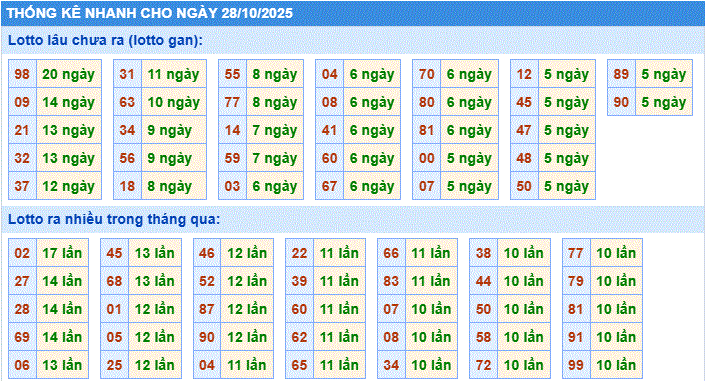
Task: Select the '10 ngày' cell
Action: click(x=174, y=102)
